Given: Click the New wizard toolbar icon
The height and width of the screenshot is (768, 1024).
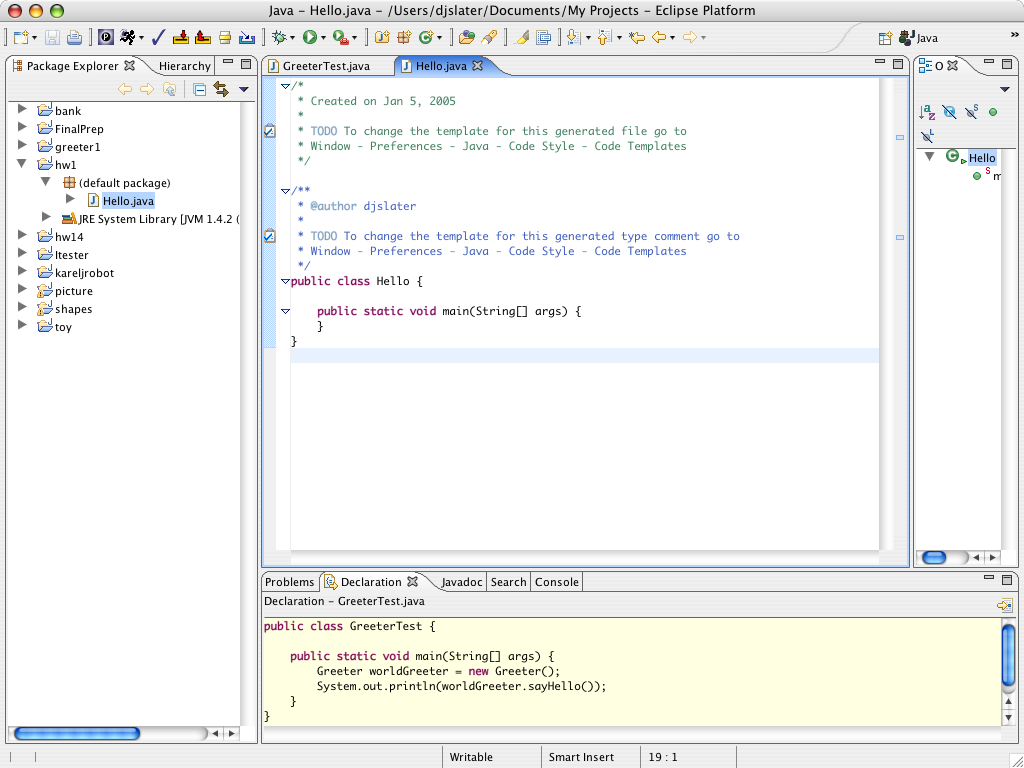Looking at the screenshot, I should click(21, 37).
